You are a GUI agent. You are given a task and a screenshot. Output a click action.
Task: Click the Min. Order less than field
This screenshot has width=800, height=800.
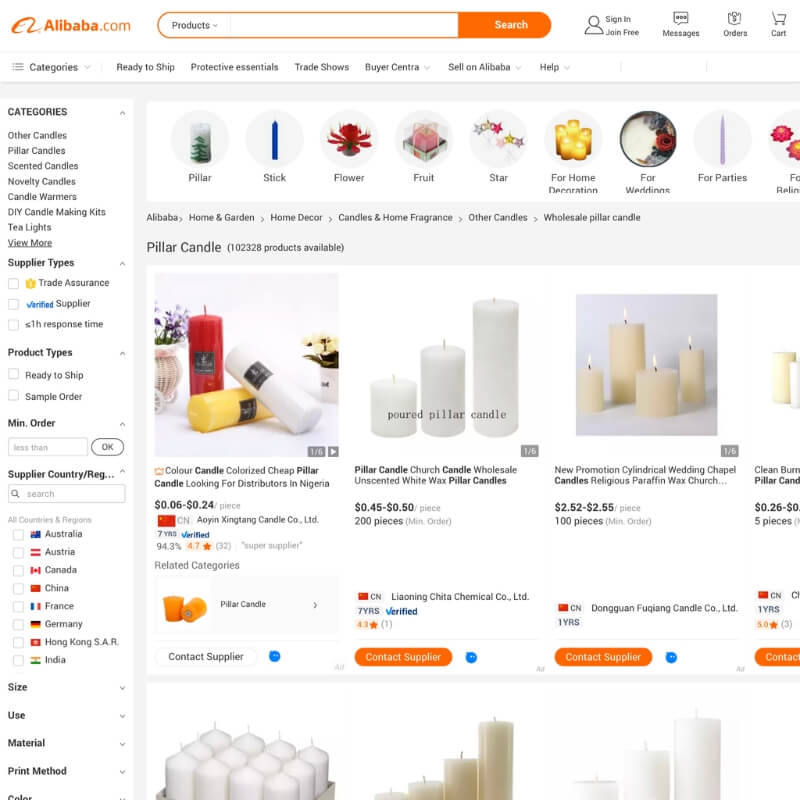[47, 447]
